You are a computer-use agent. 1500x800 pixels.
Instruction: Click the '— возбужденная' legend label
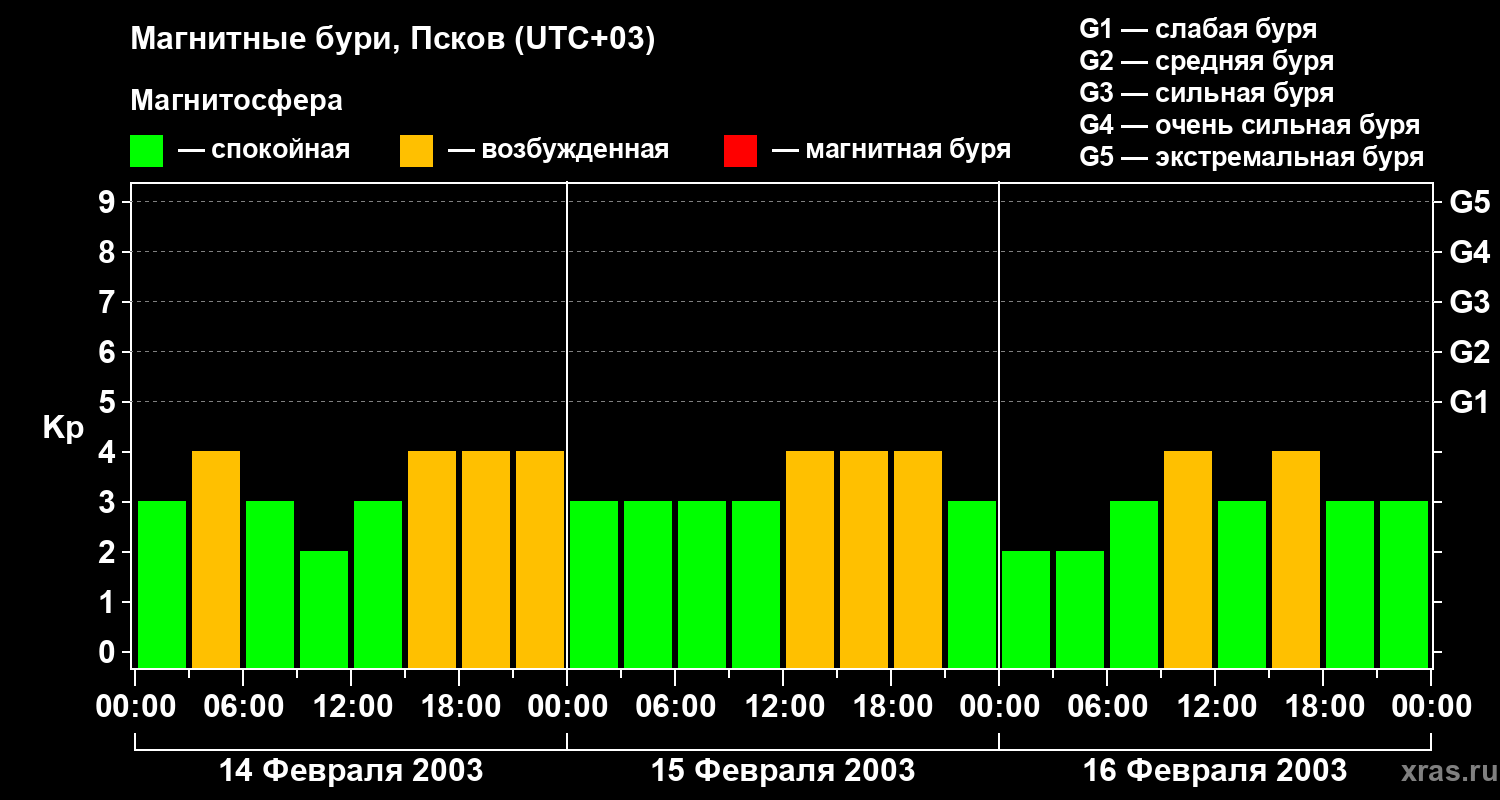[558, 150]
